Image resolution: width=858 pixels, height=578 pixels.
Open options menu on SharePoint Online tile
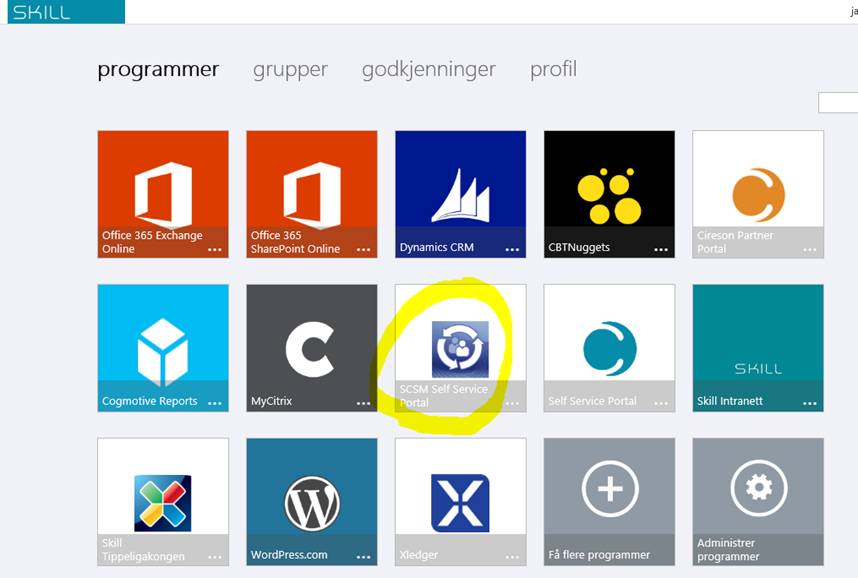pyautogui.click(x=364, y=250)
